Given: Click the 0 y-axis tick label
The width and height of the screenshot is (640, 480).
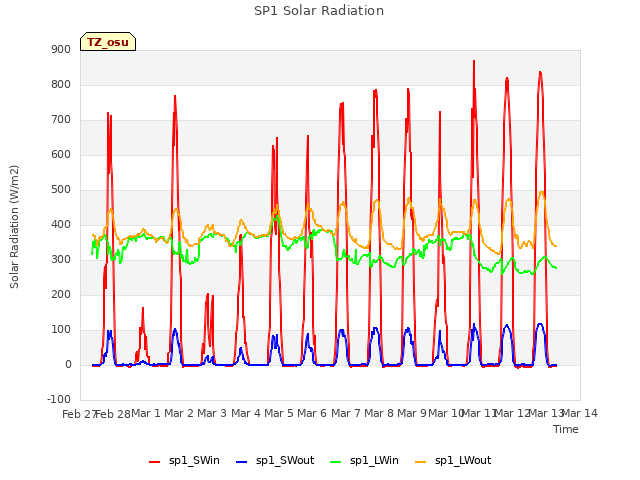Looking at the screenshot, I should [68, 364].
